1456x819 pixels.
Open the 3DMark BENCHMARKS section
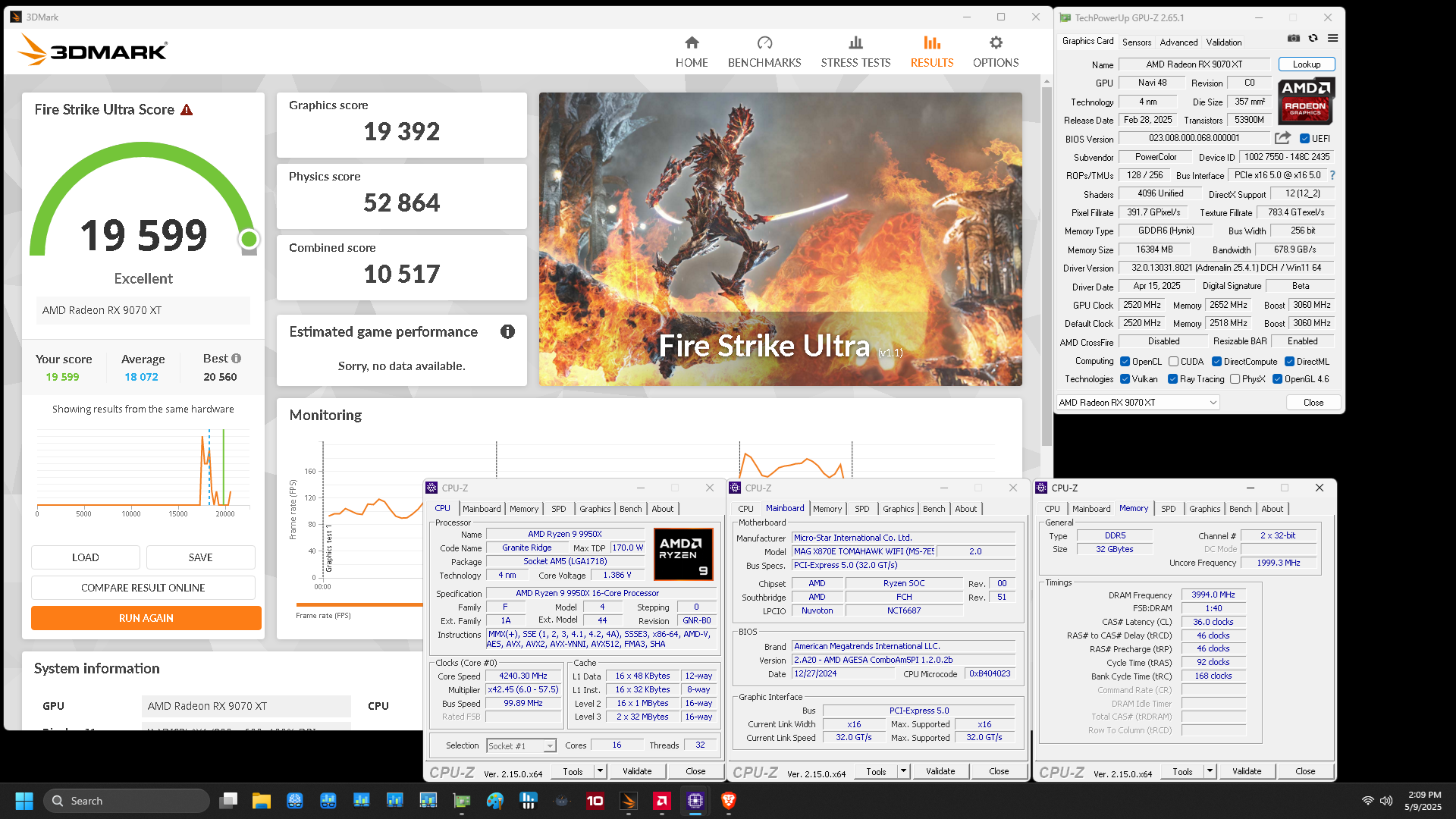point(764,52)
